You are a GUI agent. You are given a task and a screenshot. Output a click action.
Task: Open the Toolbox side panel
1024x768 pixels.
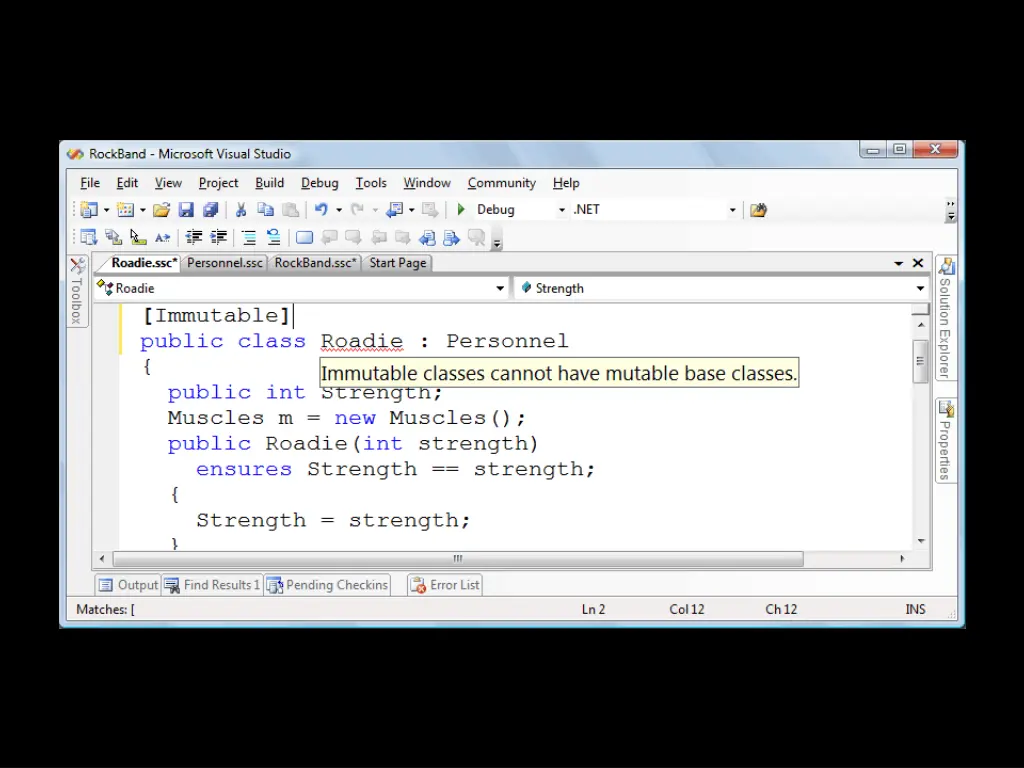(x=77, y=291)
